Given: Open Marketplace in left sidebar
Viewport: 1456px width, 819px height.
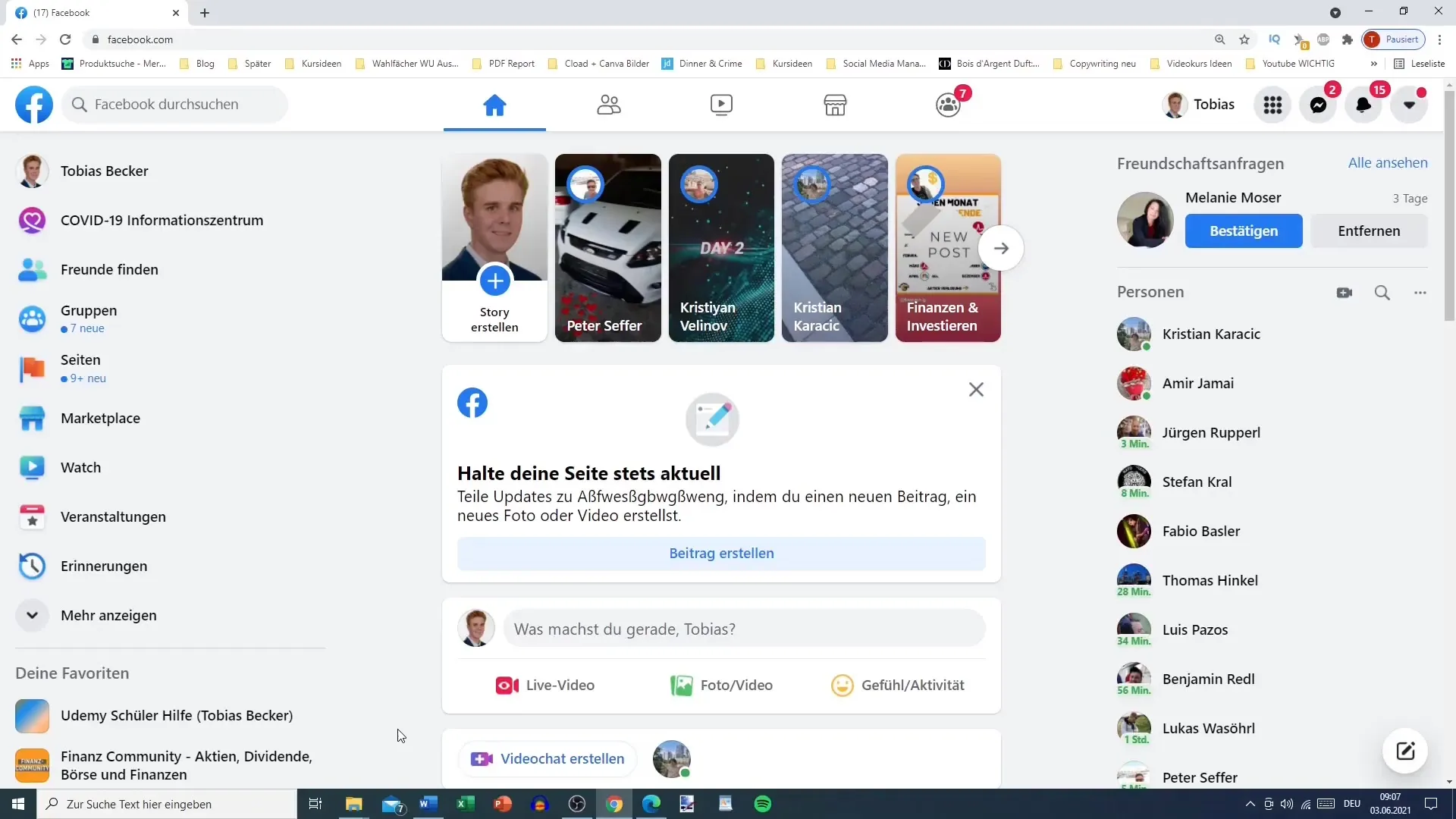Looking at the screenshot, I should 170,419.
